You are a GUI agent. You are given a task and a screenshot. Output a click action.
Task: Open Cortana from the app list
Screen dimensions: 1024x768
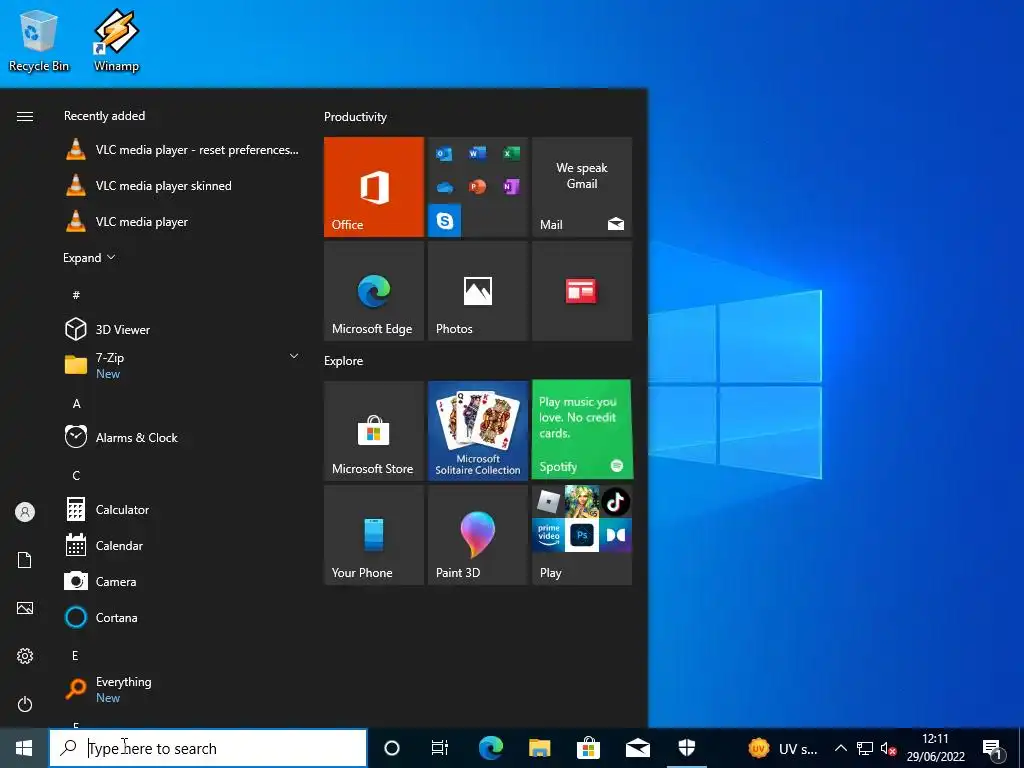point(182,617)
